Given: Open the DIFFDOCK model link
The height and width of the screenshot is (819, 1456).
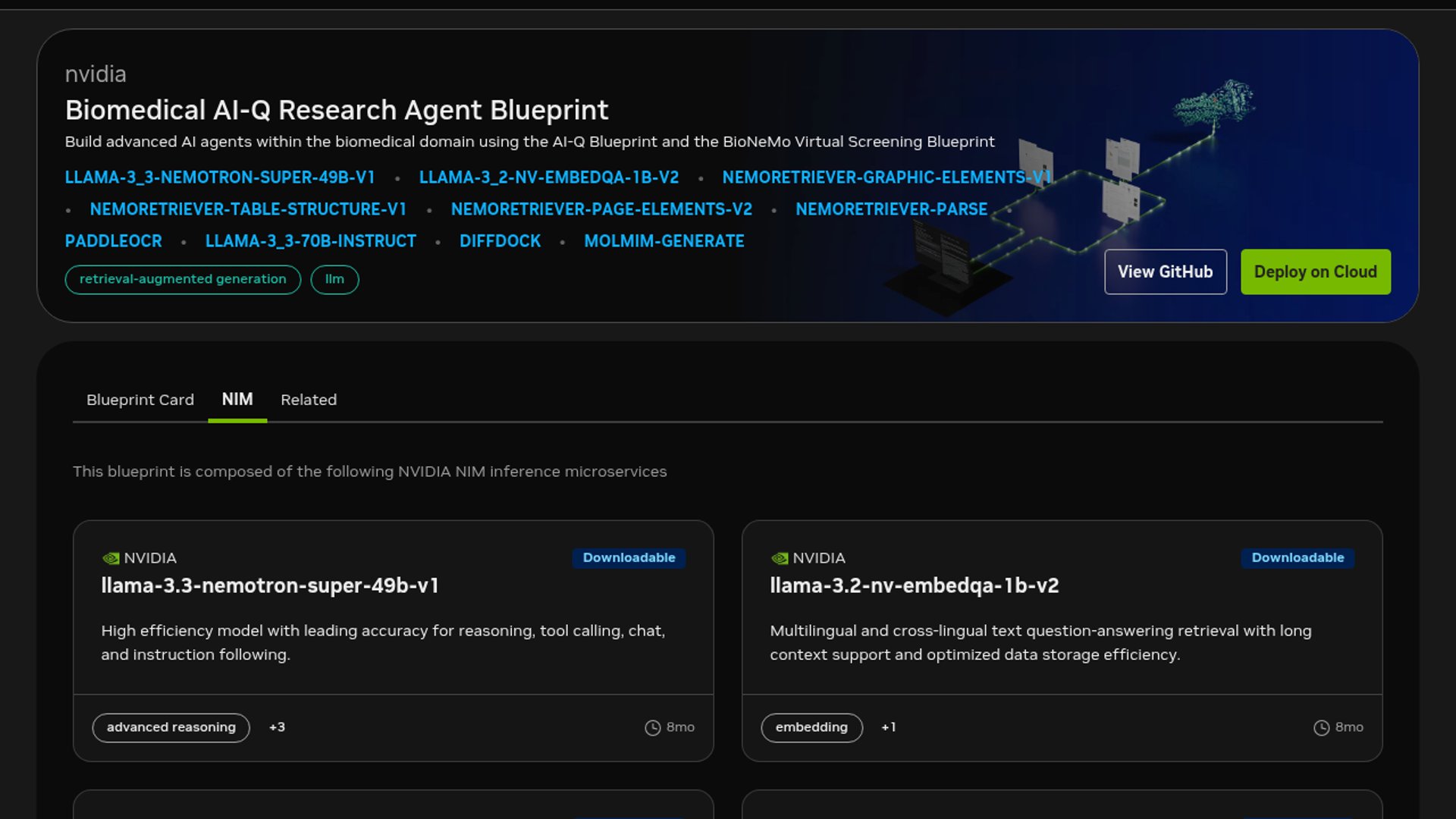Looking at the screenshot, I should pos(500,241).
